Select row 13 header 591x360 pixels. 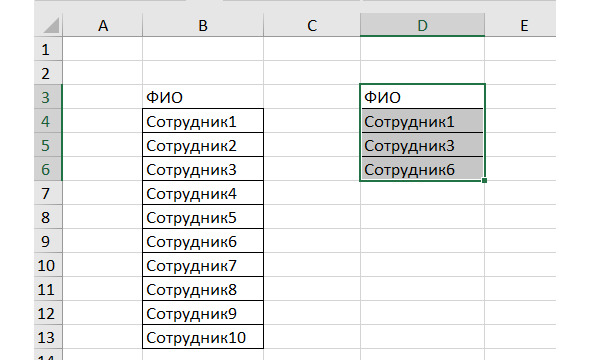(x=48, y=337)
